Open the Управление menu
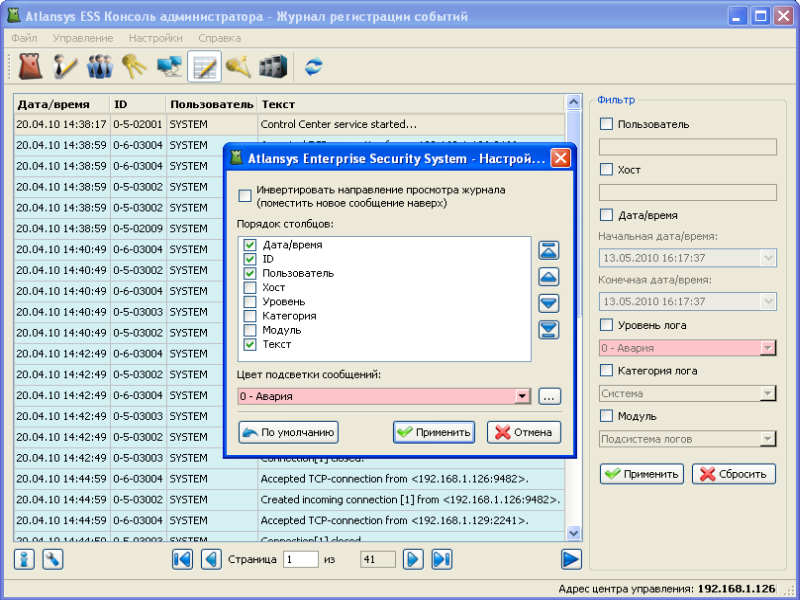 pyautogui.click(x=83, y=38)
